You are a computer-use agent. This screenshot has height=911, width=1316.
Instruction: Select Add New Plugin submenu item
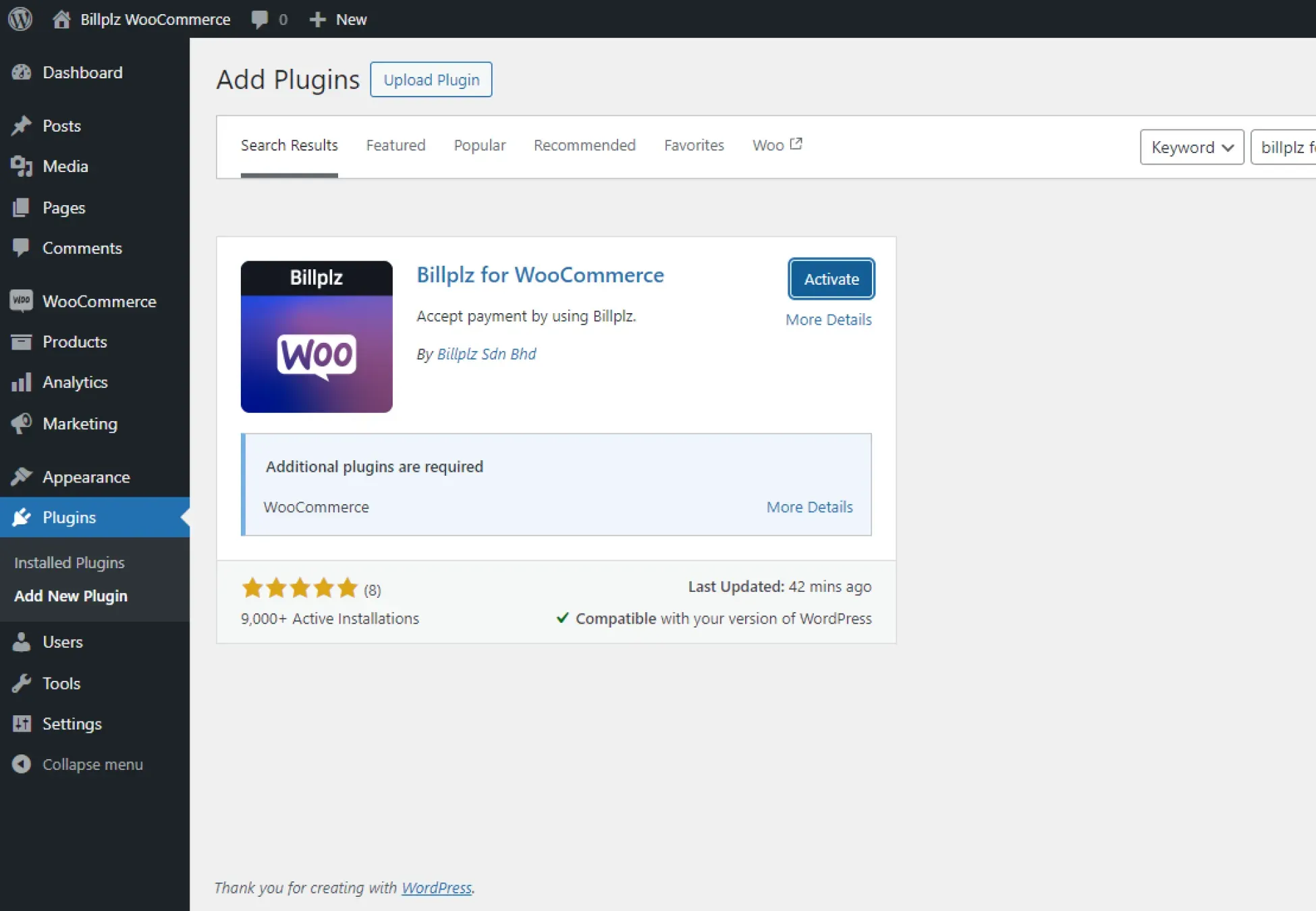click(x=71, y=596)
